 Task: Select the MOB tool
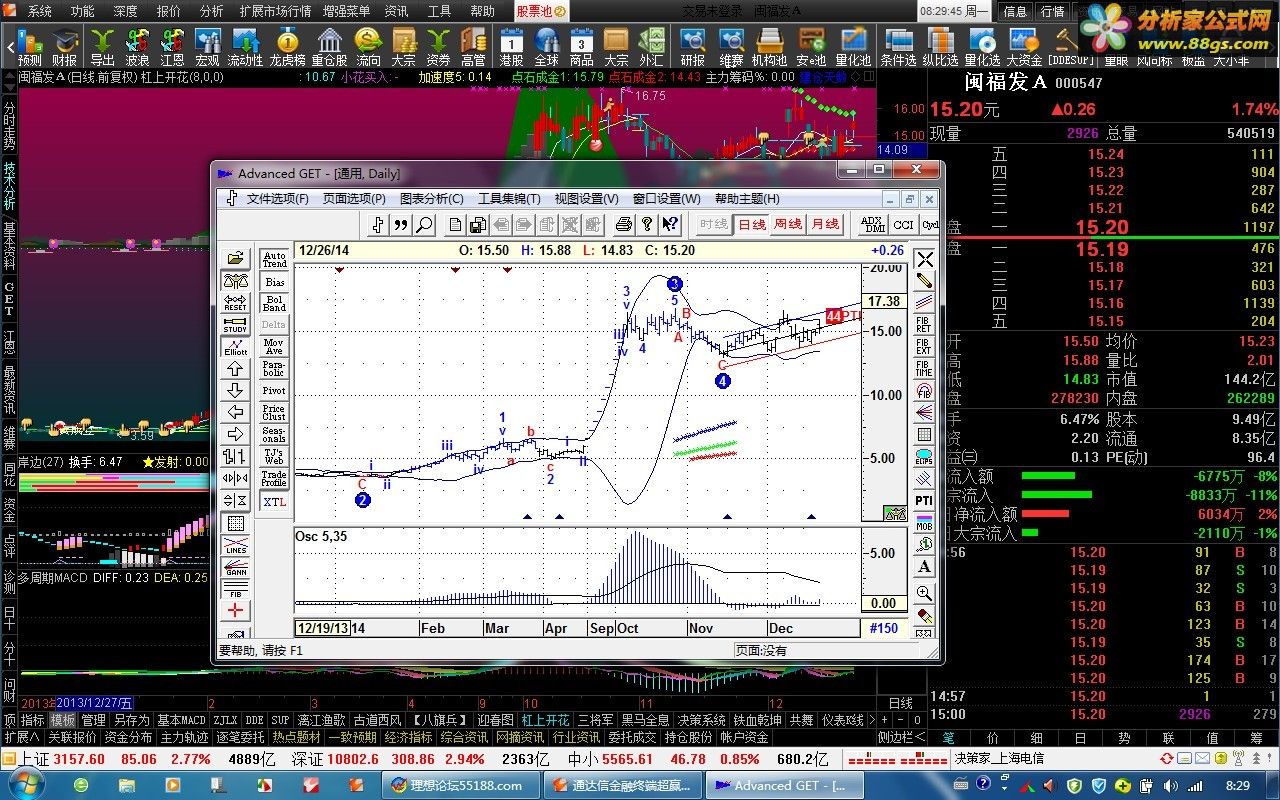click(924, 522)
